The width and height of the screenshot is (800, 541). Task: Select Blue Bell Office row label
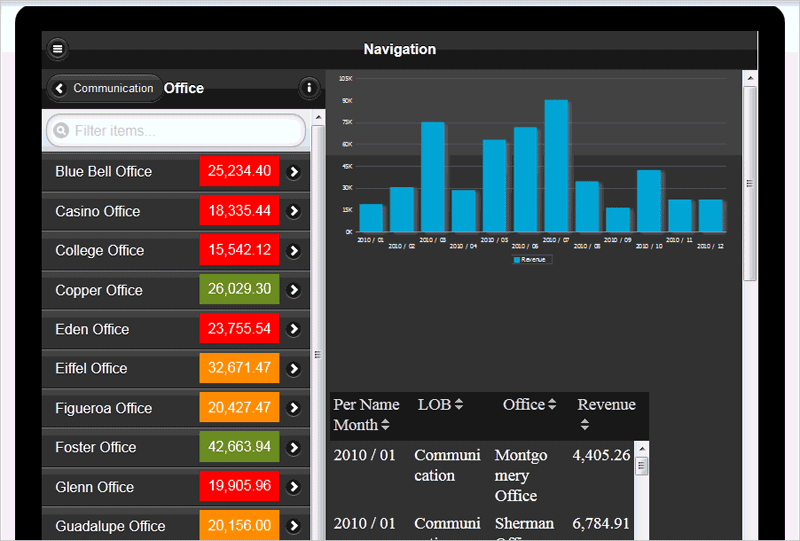coord(104,171)
